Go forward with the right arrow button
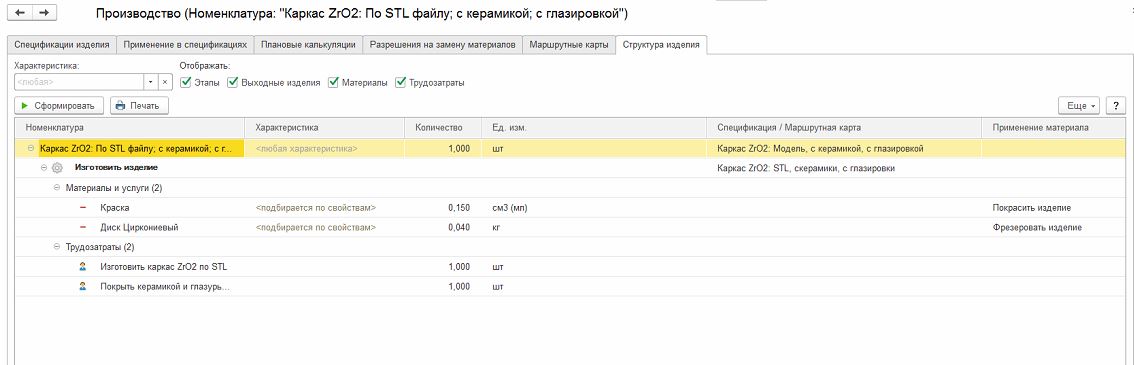Image resolution: width=1134 pixels, height=365 pixels. pos(43,13)
